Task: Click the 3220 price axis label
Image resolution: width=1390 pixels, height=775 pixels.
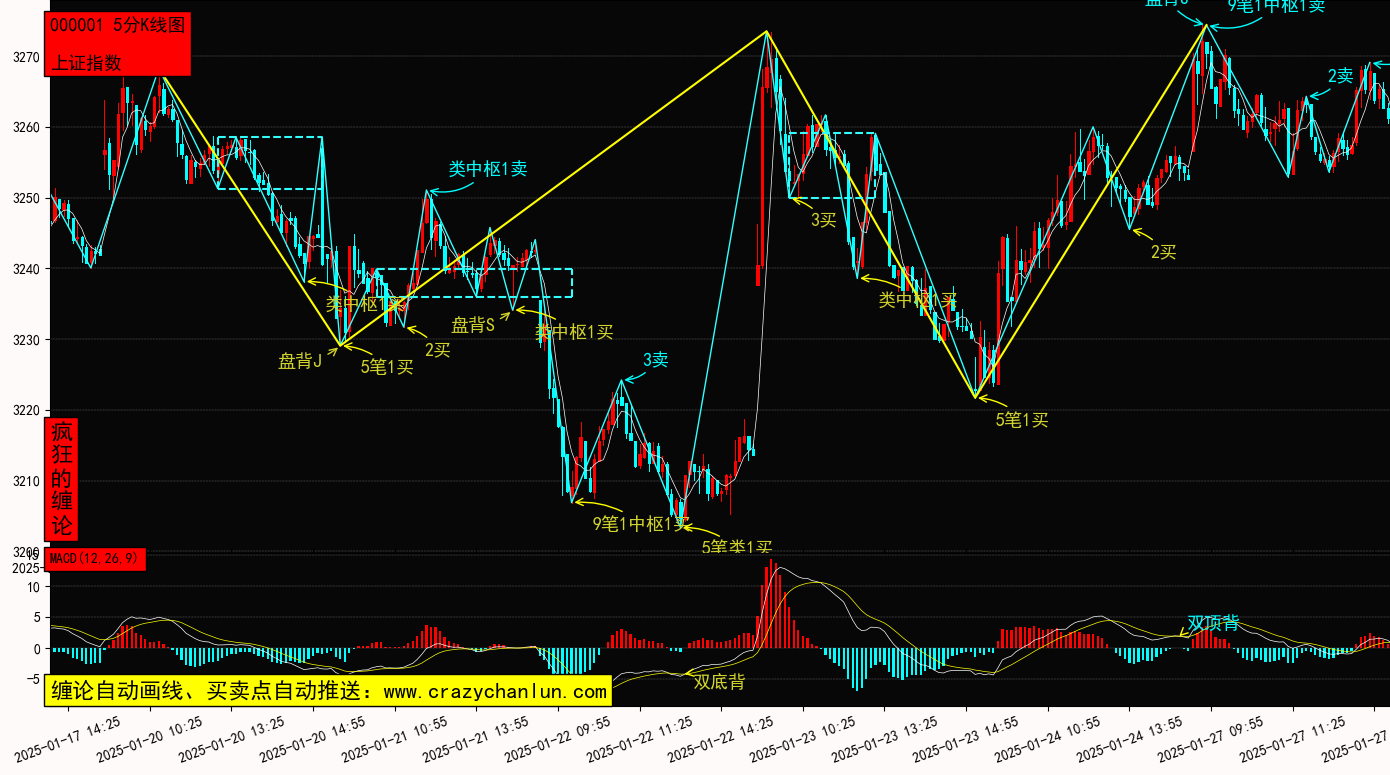Action: (x=26, y=410)
